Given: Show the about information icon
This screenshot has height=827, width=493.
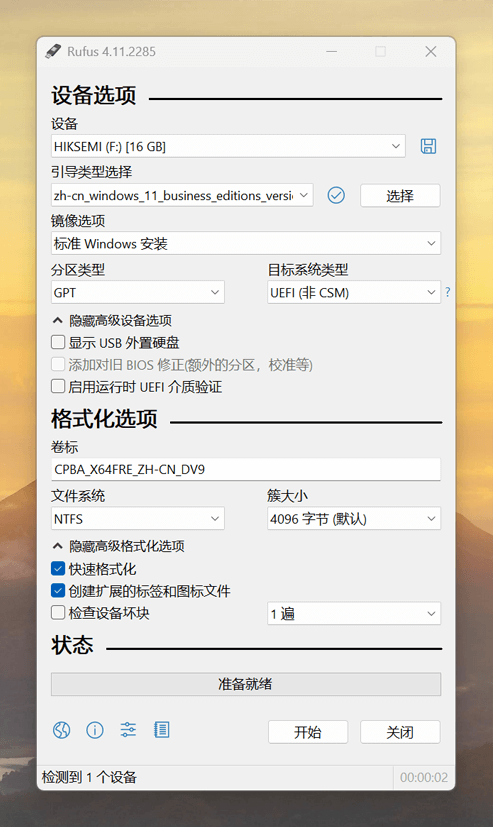Looking at the screenshot, I should [95, 730].
